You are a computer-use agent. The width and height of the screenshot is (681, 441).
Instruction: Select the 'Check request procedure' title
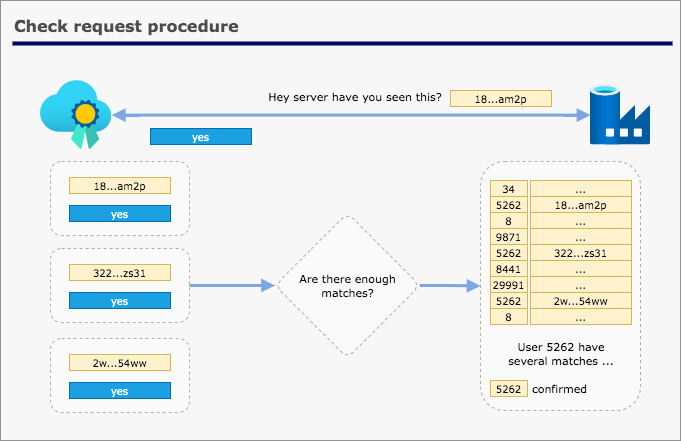tap(126, 26)
